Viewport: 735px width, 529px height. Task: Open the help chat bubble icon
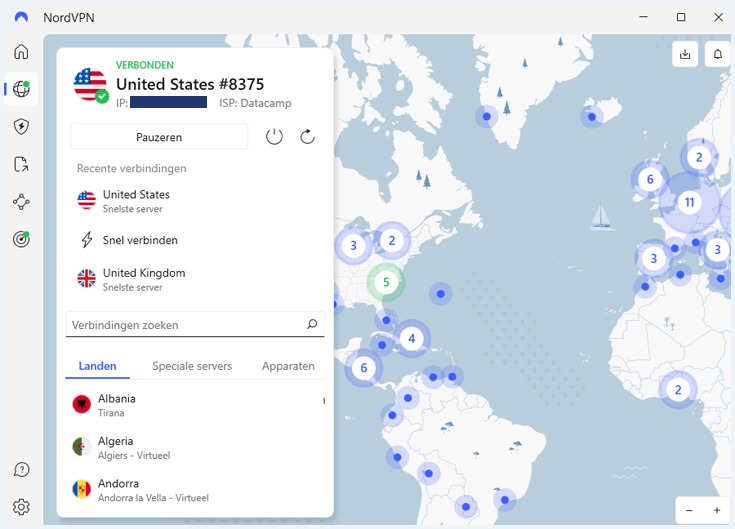click(x=22, y=469)
